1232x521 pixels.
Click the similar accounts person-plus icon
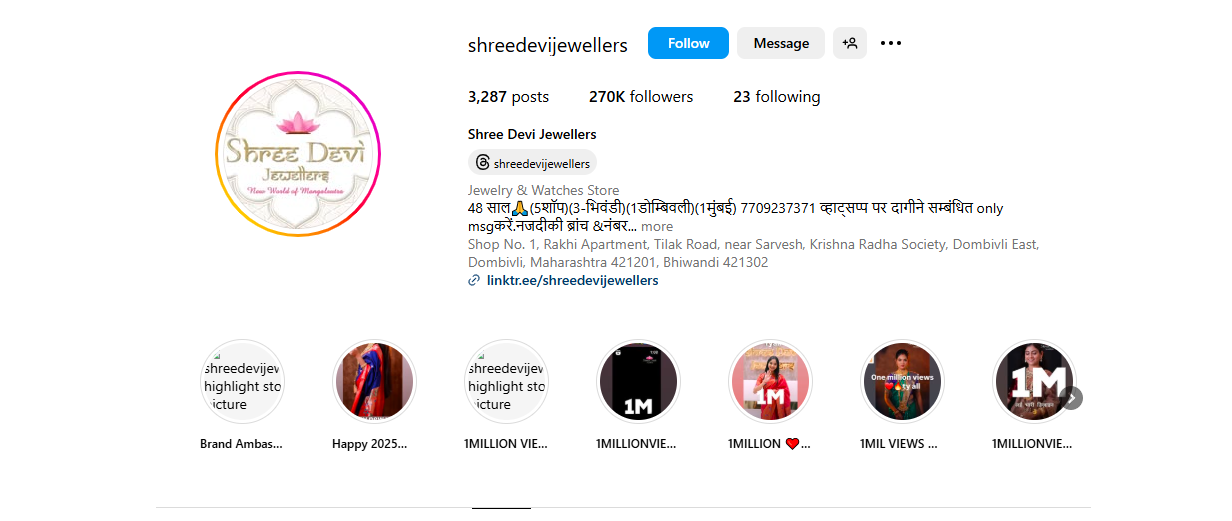pos(850,43)
